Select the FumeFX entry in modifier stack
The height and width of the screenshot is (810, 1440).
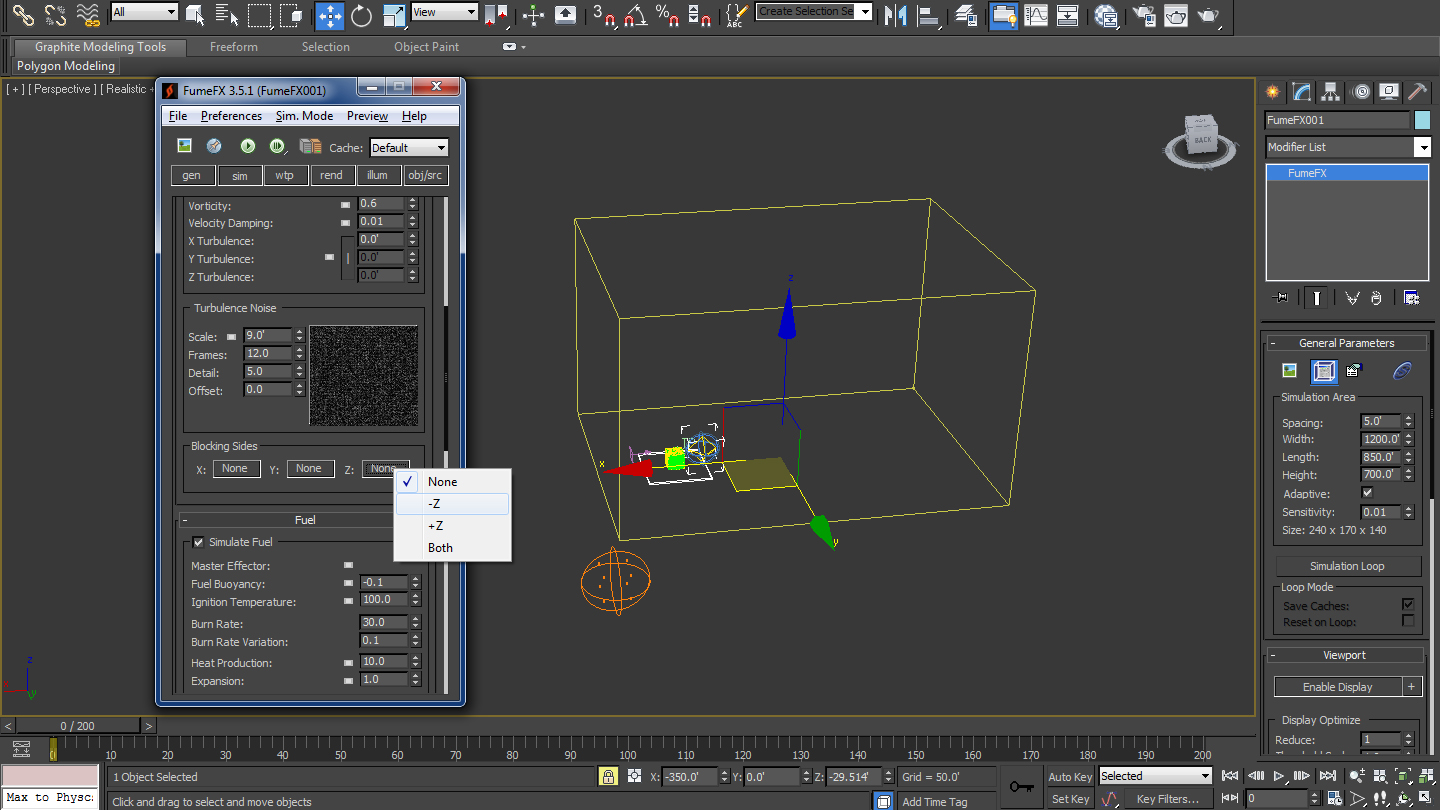click(x=1347, y=173)
